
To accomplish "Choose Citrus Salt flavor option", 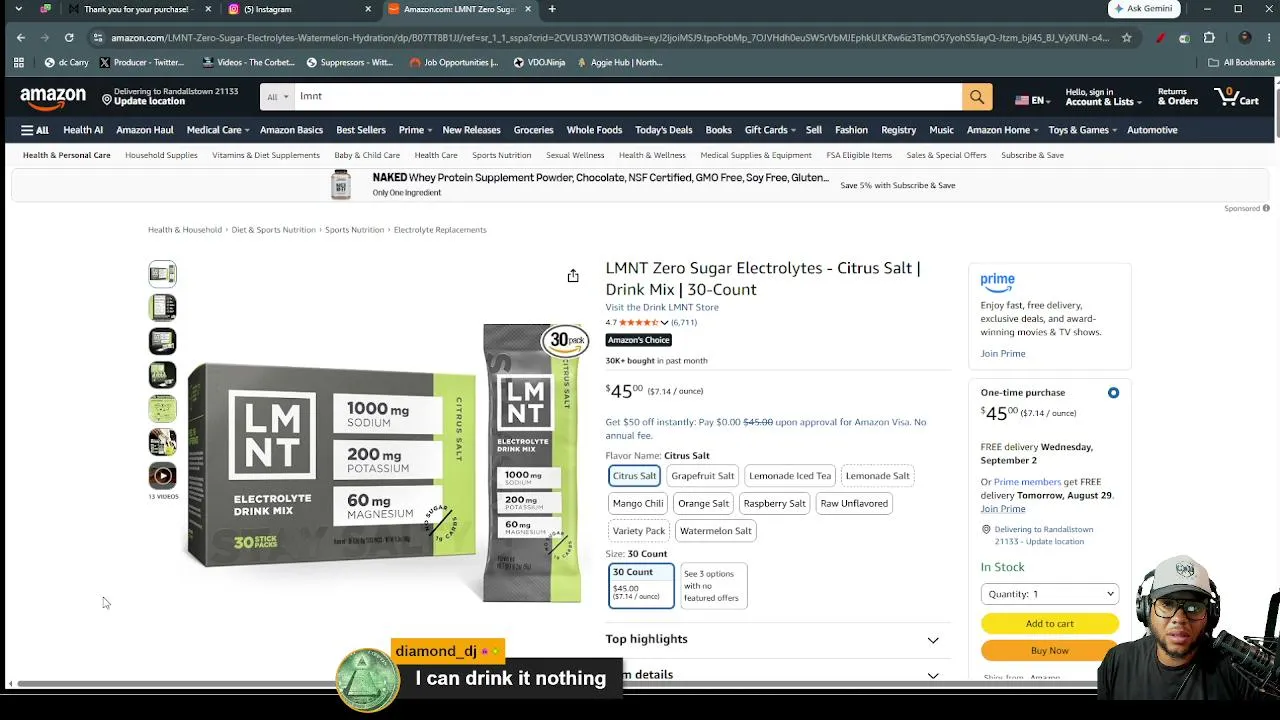I will 634,476.
